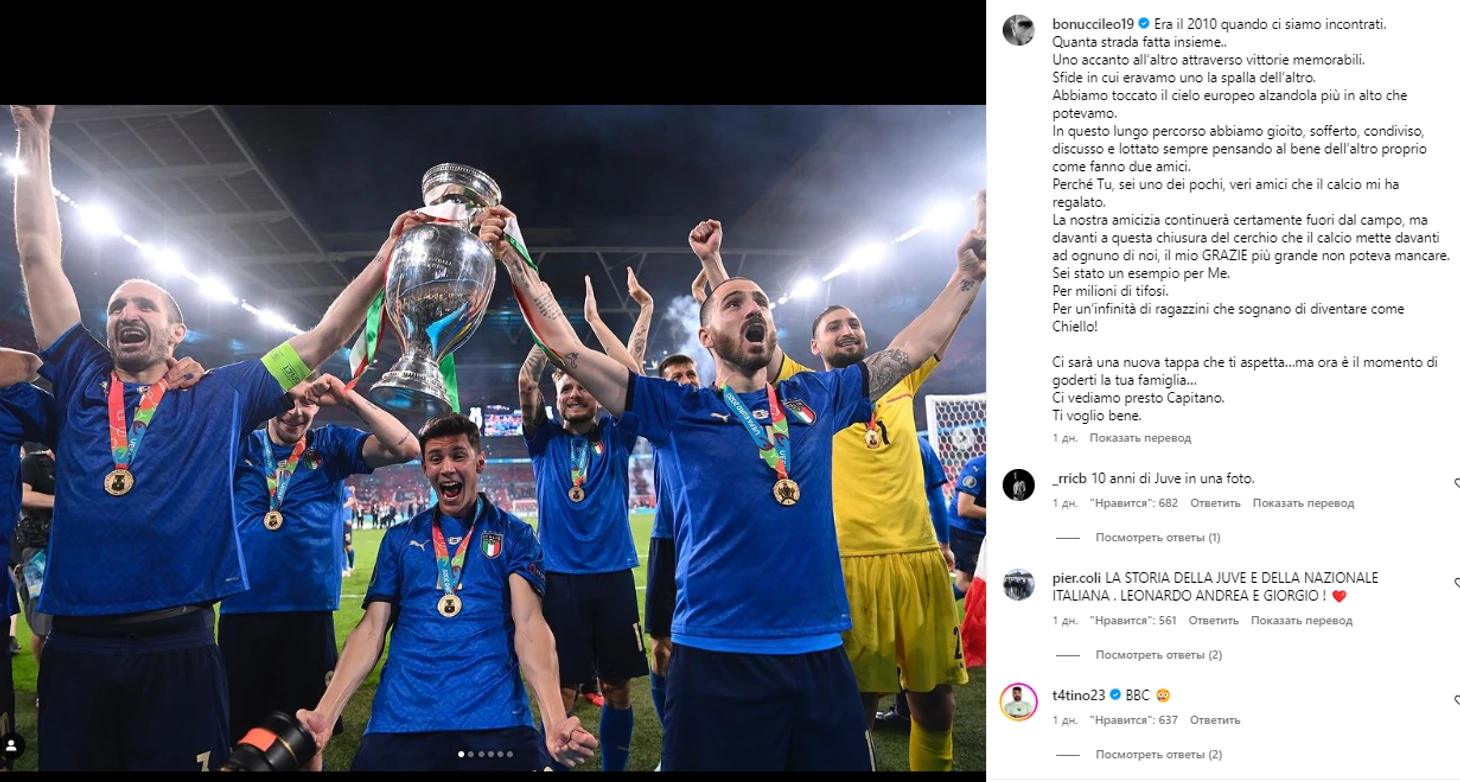
Task: Translate the pier.coli comment
Action: 1301,621
